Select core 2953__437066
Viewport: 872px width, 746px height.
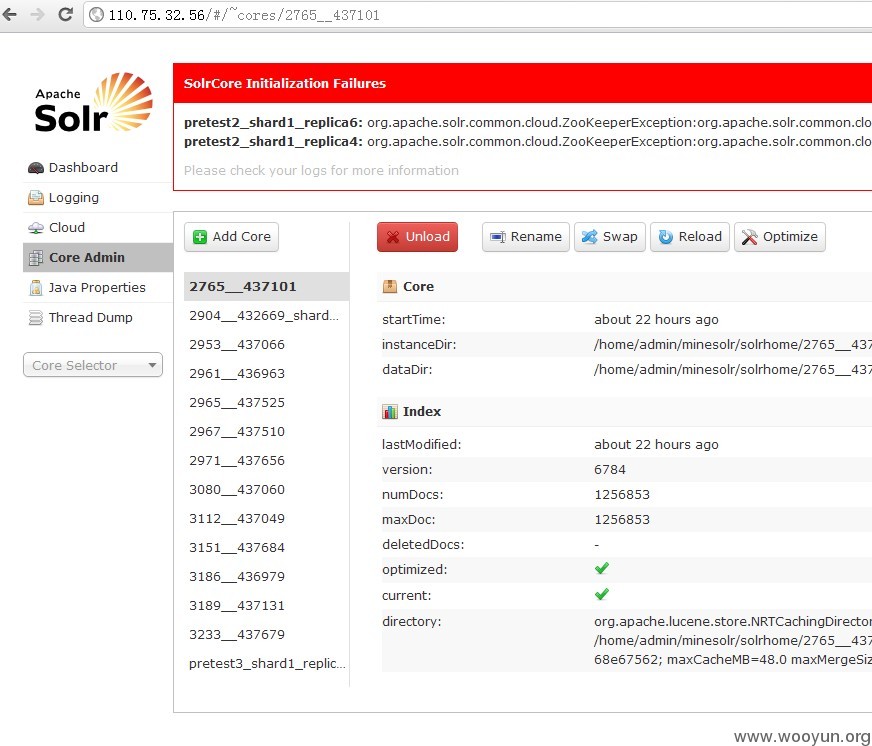click(266, 344)
